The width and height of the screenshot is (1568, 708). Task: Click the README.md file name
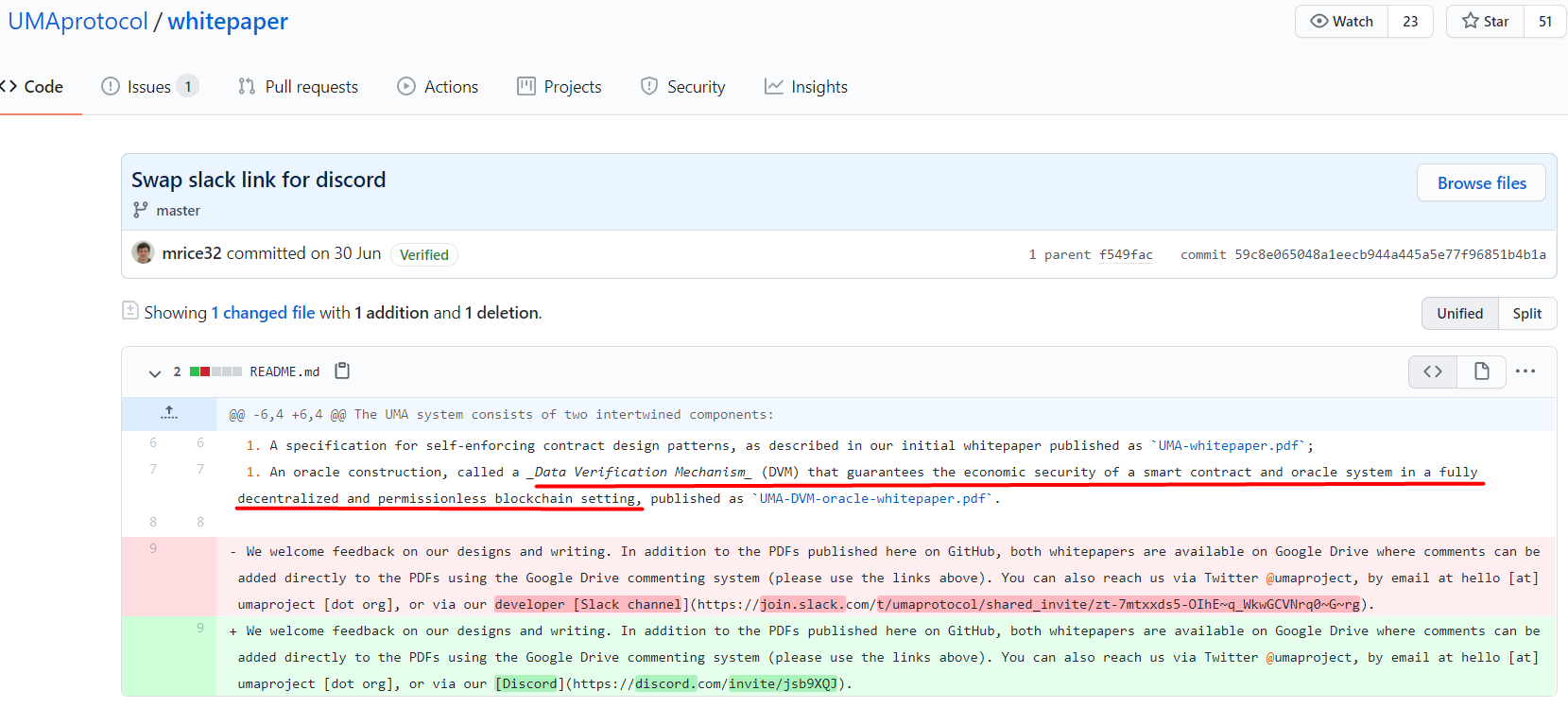pos(284,371)
